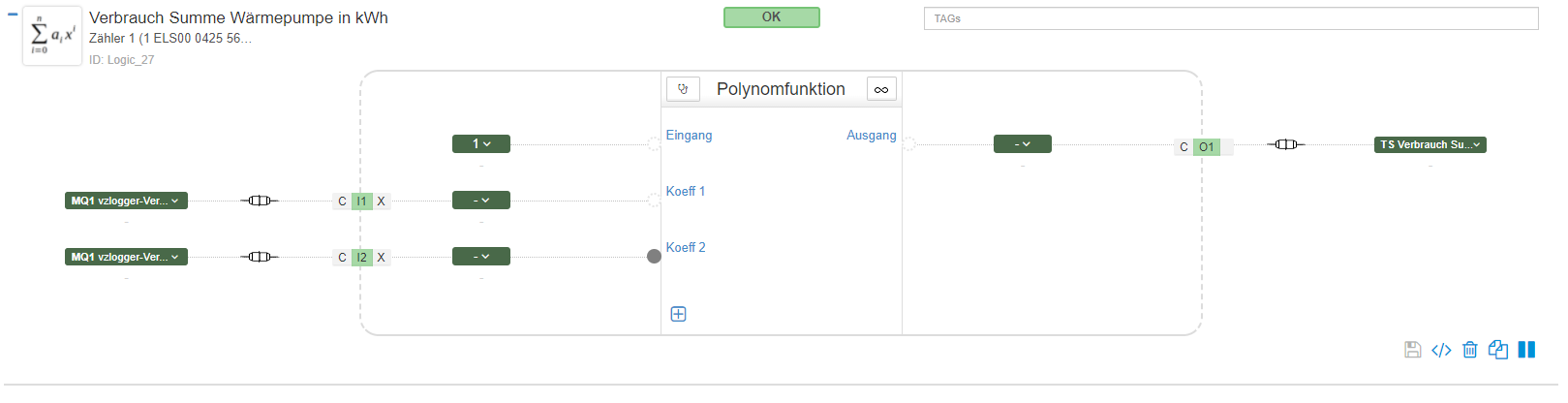Collapse the logic block with minus
This screenshot has width=1568, height=403.
click(13, 15)
